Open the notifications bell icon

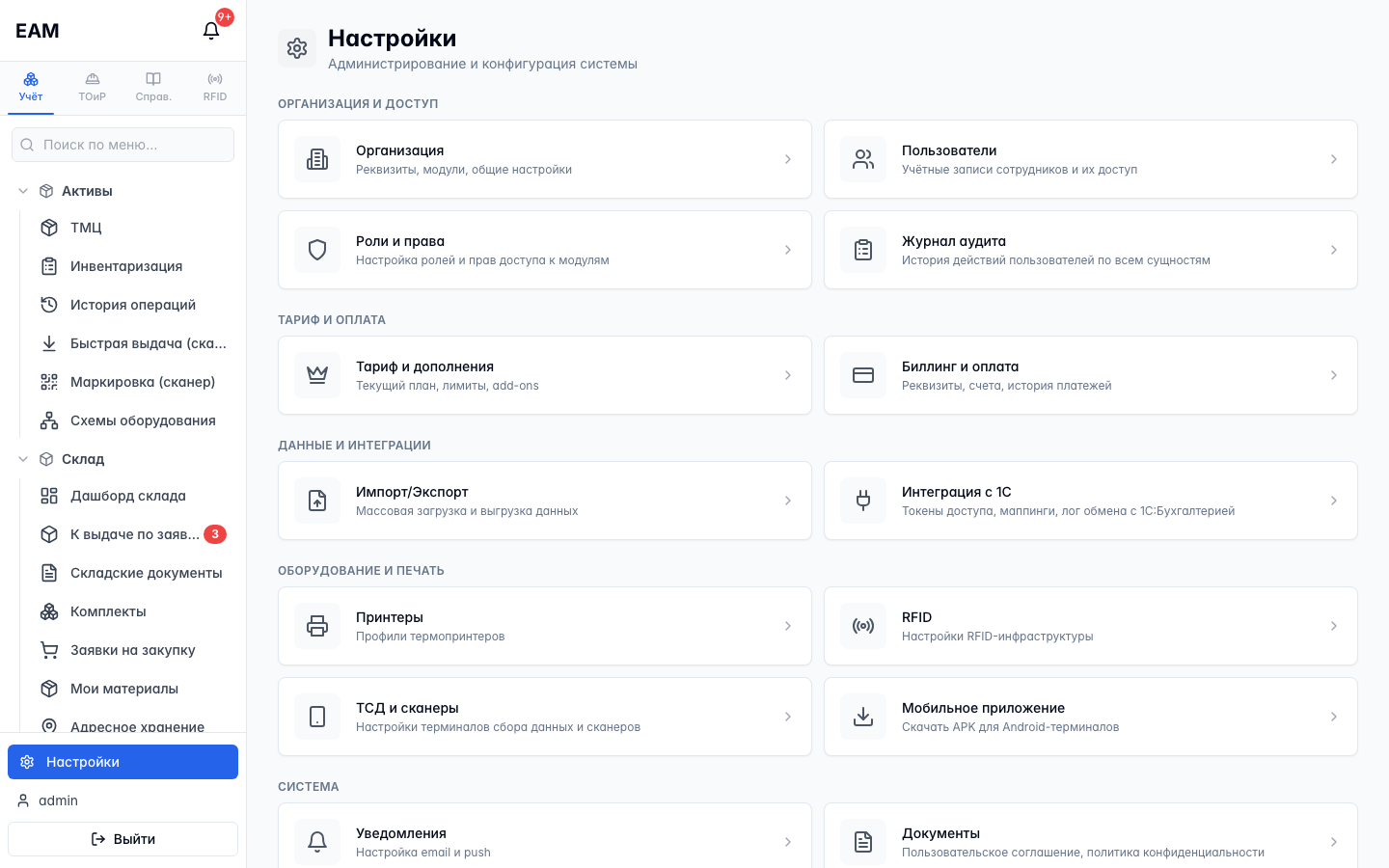pos(211,31)
